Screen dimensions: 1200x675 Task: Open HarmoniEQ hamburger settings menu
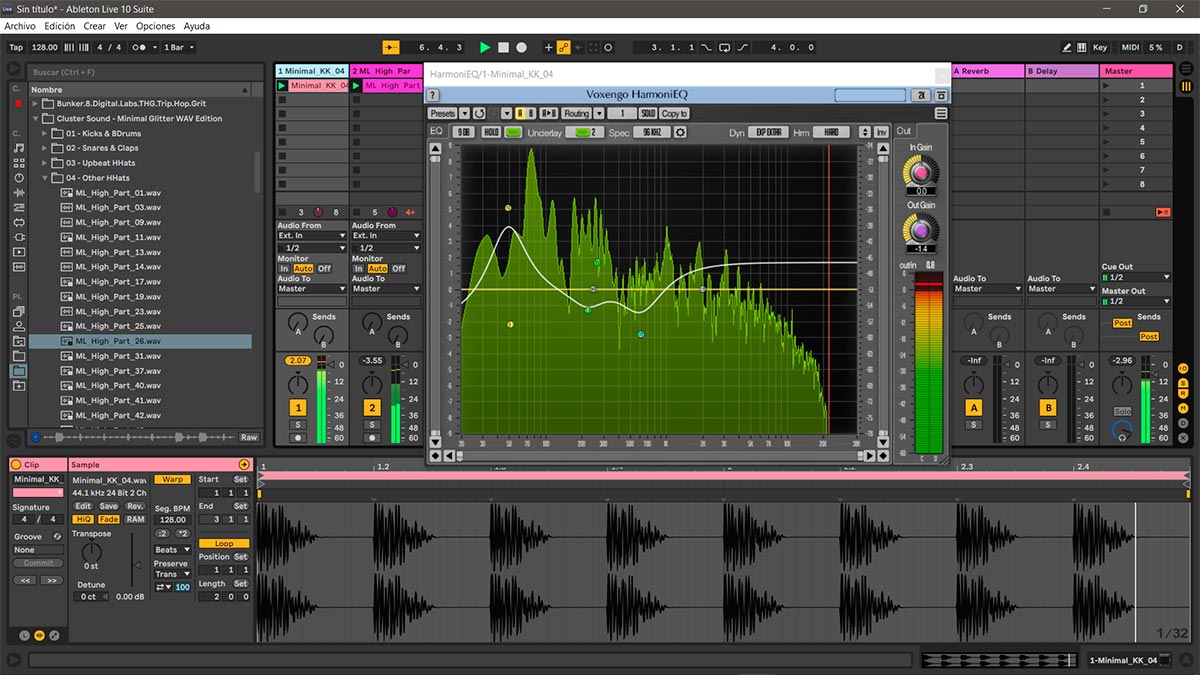(941, 114)
